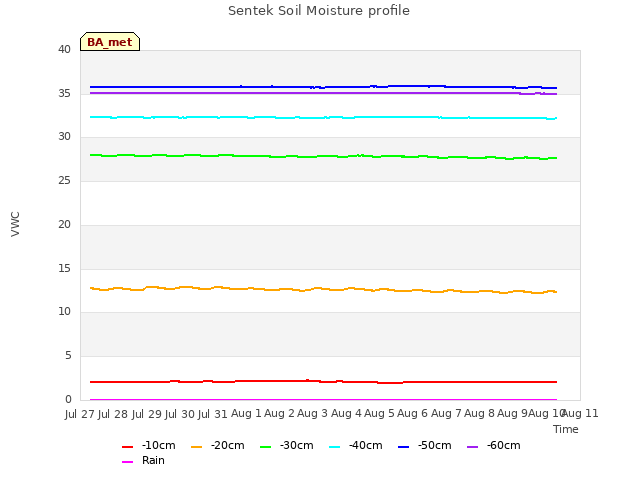
Task: Click the Aug 4 x-axis label
Action: 346,414
